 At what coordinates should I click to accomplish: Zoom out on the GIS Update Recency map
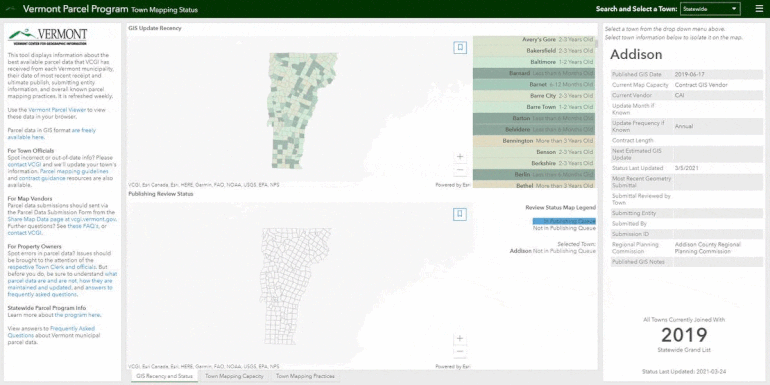pos(460,170)
